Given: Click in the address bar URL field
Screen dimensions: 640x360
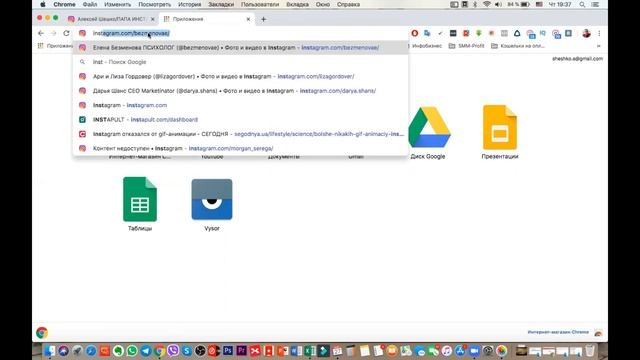Looking at the screenshot, I should coord(241,33).
